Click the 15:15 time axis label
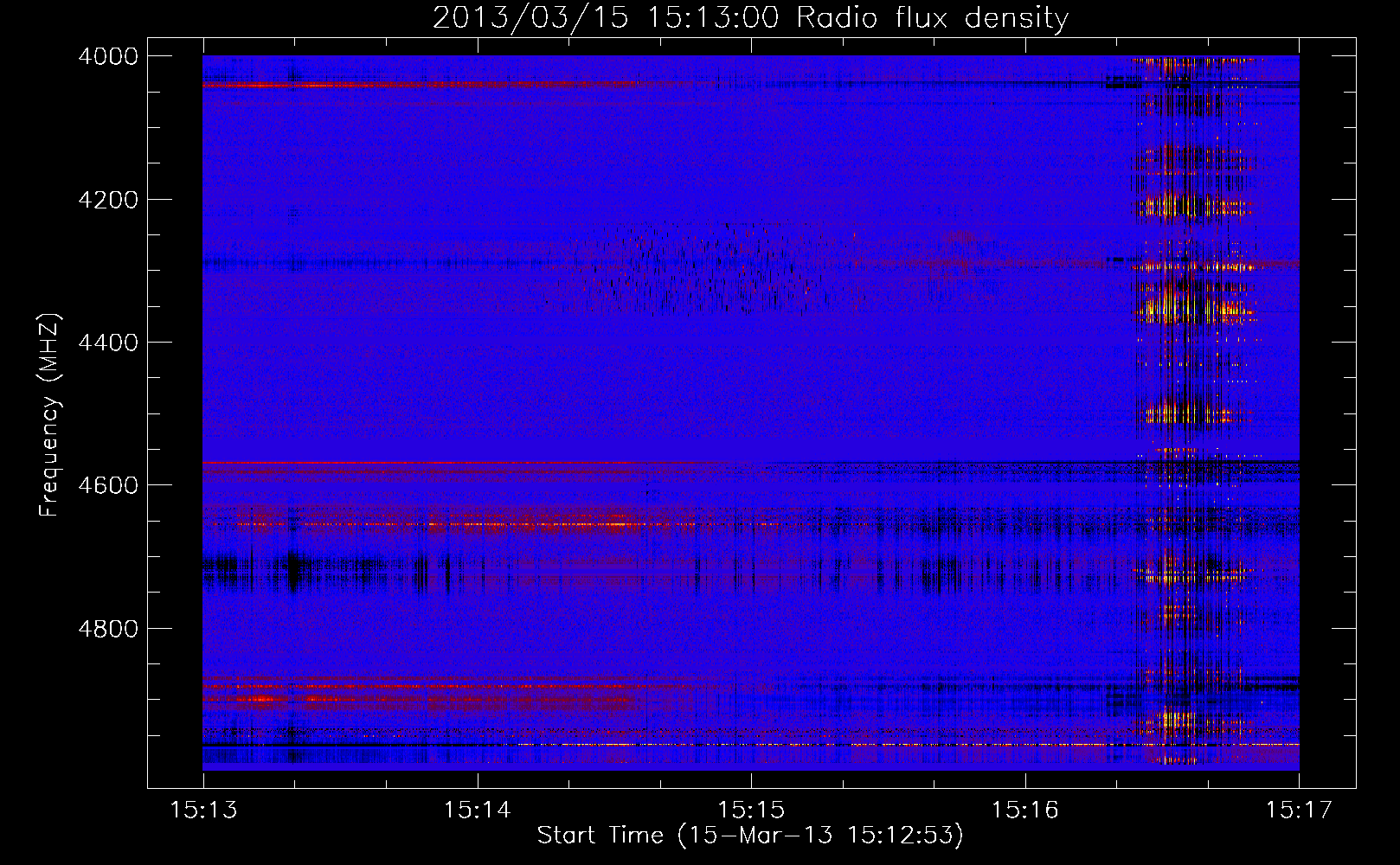1400x865 pixels. (x=751, y=811)
